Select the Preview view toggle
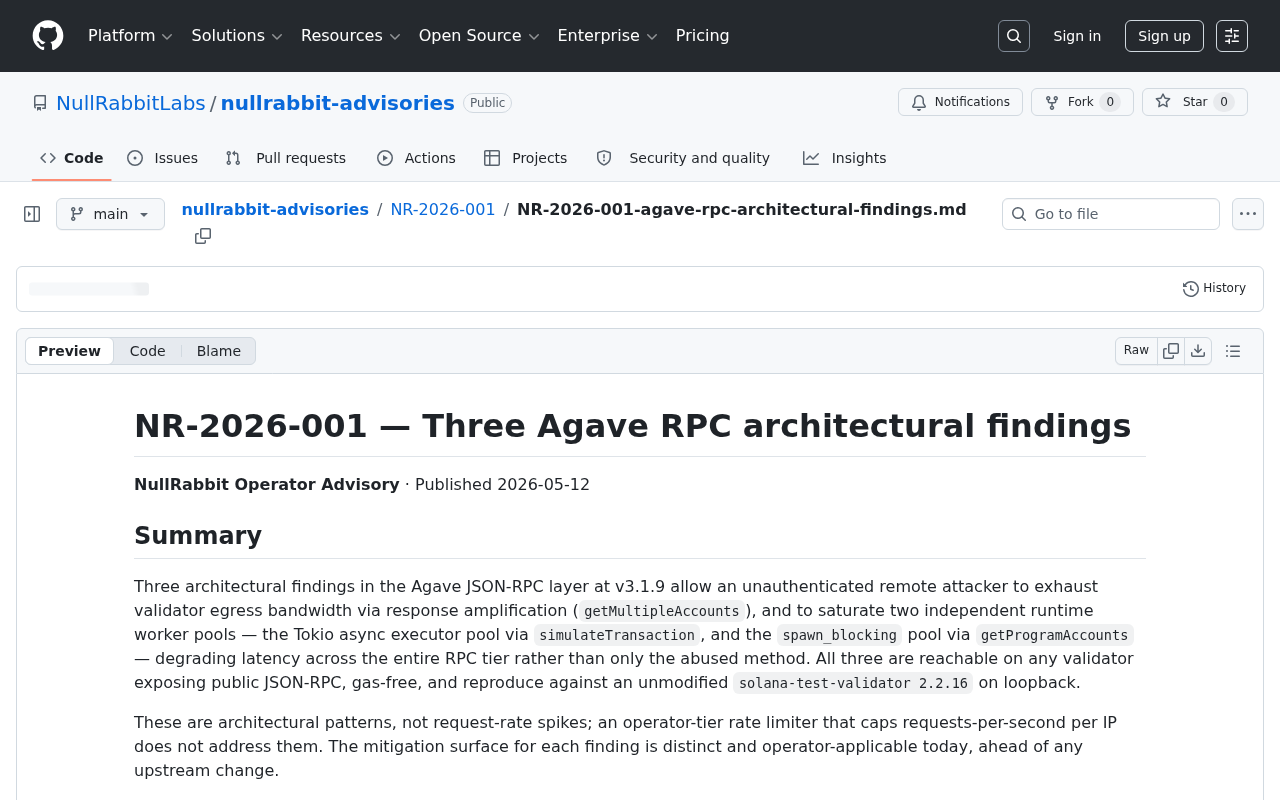Screen dimensions: 1280x800 (x=69, y=351)
